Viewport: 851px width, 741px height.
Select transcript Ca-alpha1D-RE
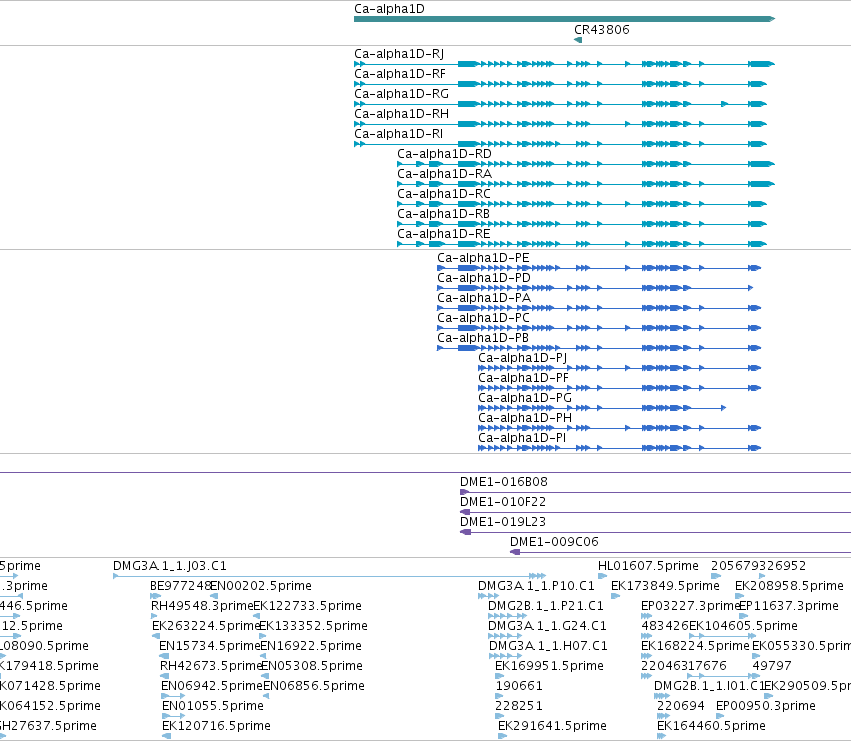(582, 244)
